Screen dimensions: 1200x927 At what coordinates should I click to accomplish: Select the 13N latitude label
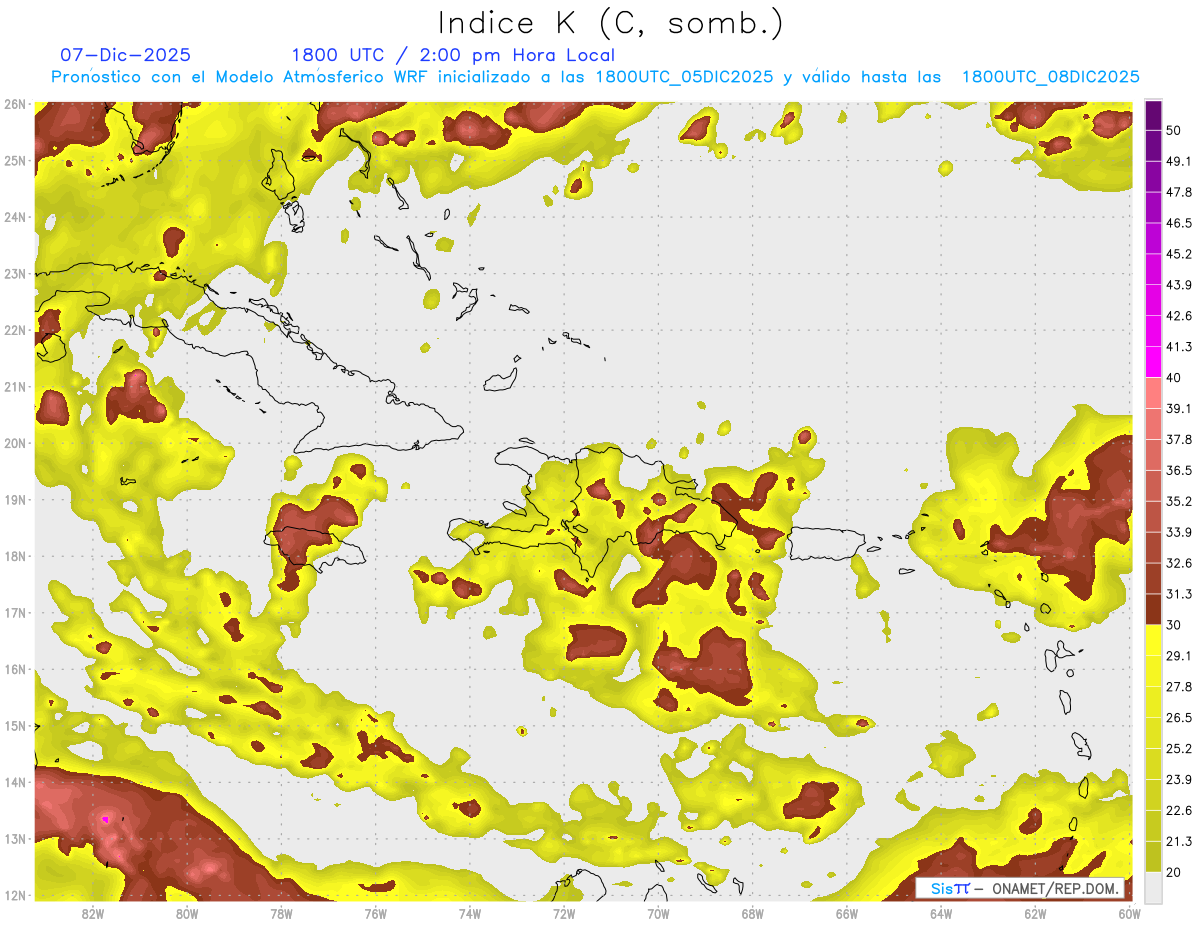[x=15, y=838]
